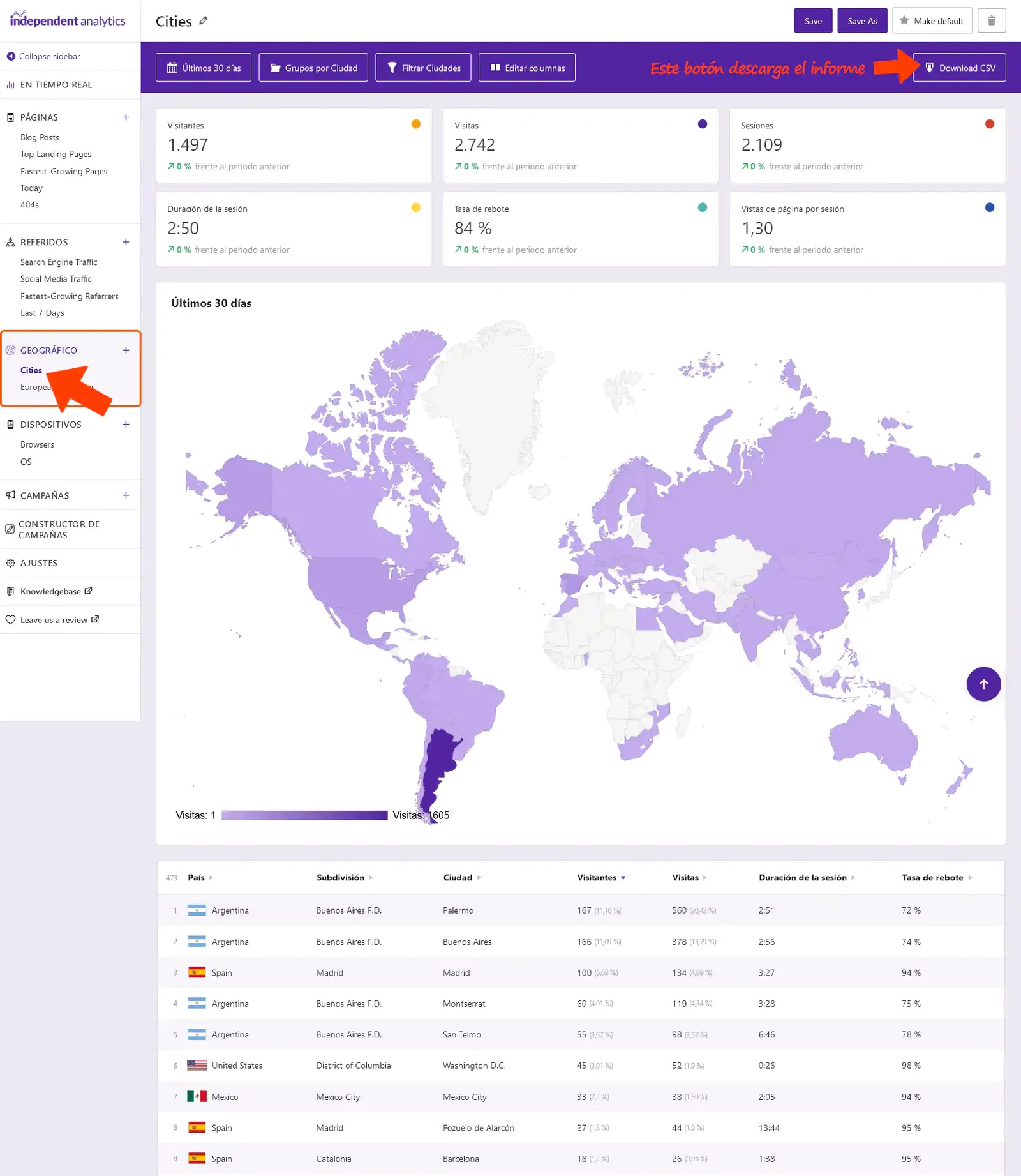Click the Ajustes gear icon
Viewport: 1021px width, 1176px height.
tap(10, 563)
